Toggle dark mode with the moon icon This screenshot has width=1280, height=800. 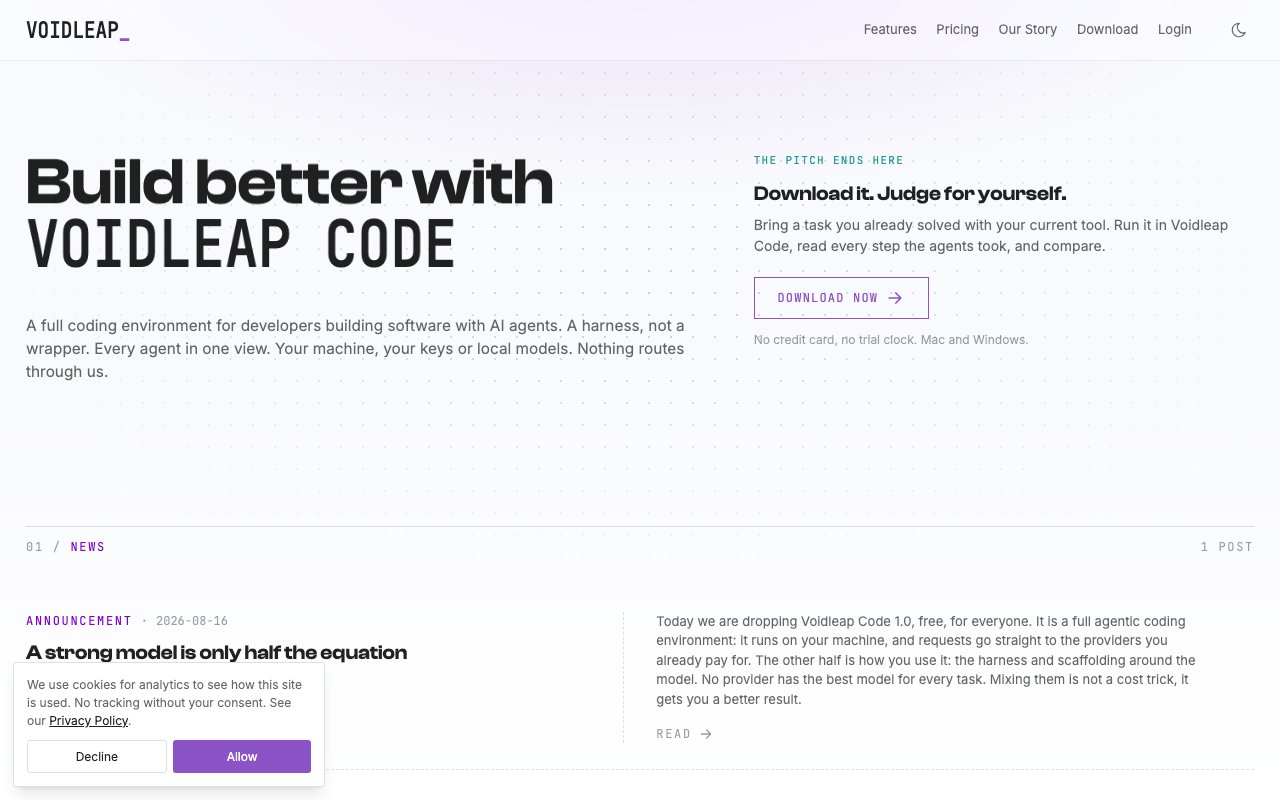coord(1238,30)
